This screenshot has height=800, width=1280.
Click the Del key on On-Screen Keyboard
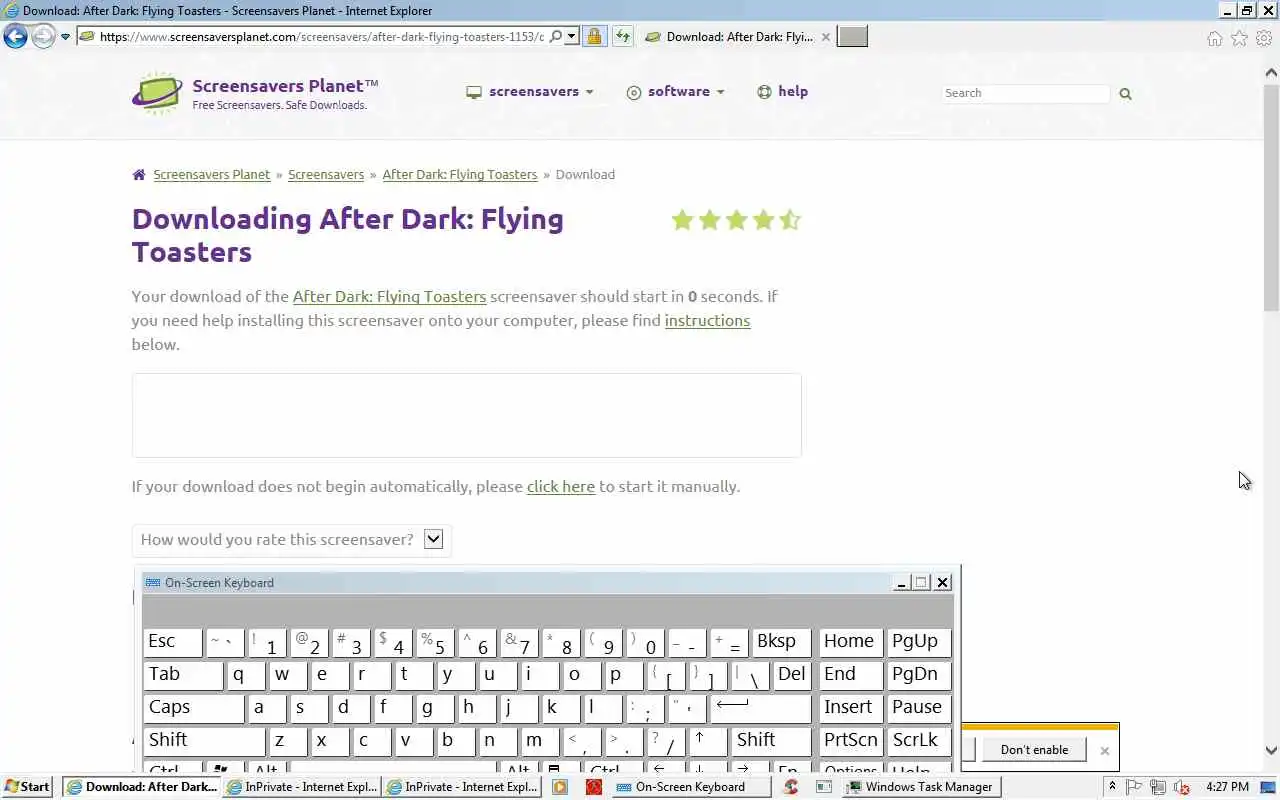791,675
